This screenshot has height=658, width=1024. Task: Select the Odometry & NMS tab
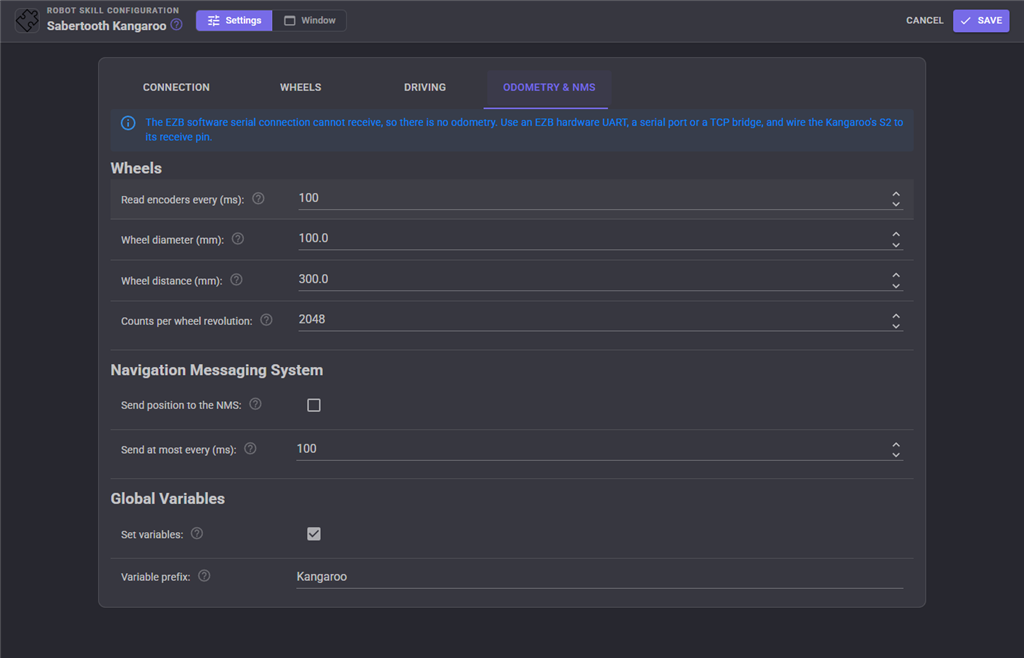[549, 87]
